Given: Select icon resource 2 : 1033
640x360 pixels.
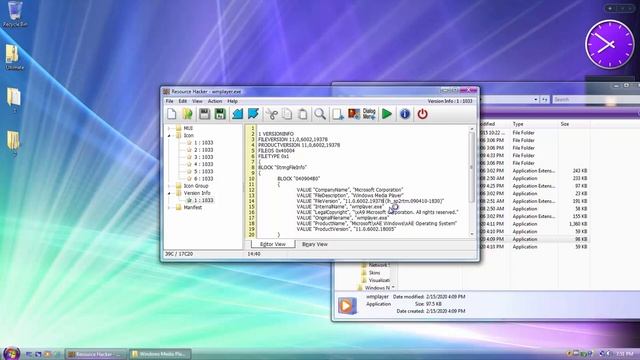Looking at the screenshot, I should [200, 150].
